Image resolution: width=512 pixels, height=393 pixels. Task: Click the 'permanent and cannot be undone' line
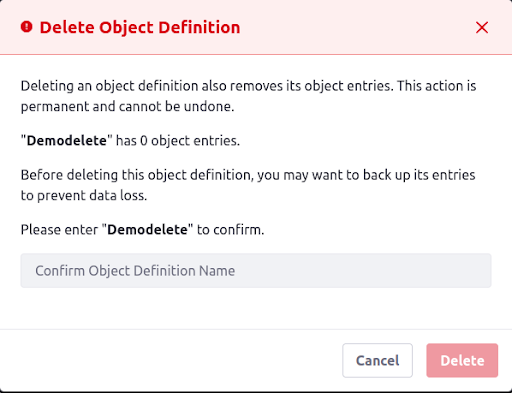[x=127, y=106]
